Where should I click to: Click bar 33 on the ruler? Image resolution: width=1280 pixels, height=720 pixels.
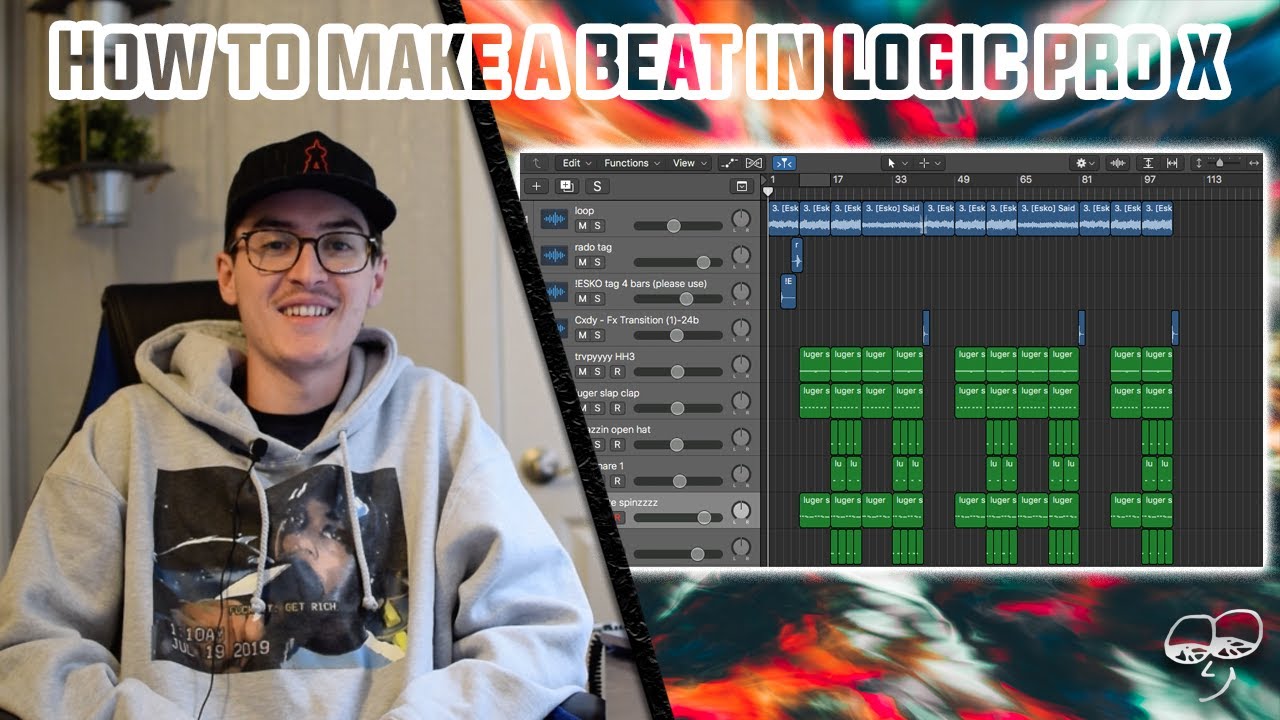point(901,180)
